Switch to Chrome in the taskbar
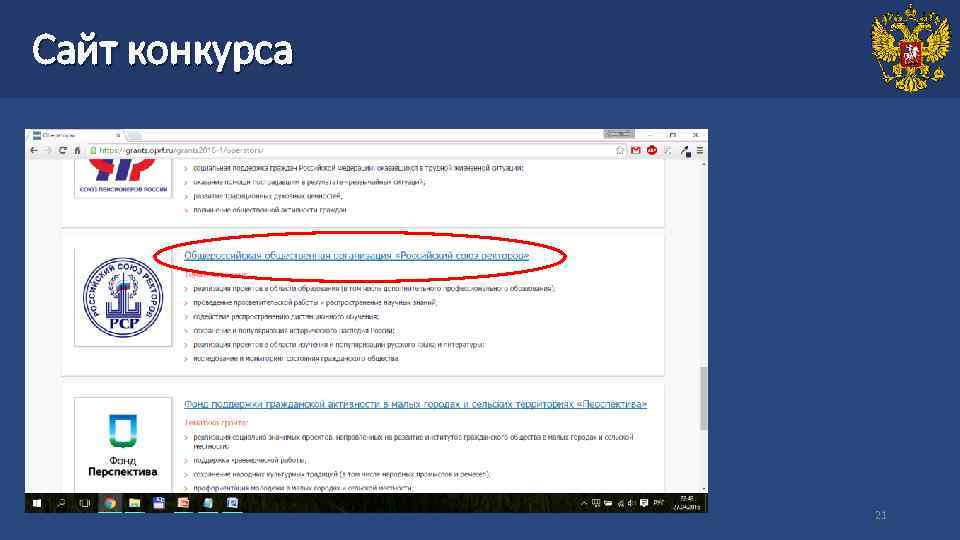The height and width of the screenshot is (540, 960). pyautogui.click(x=110, y=503)
